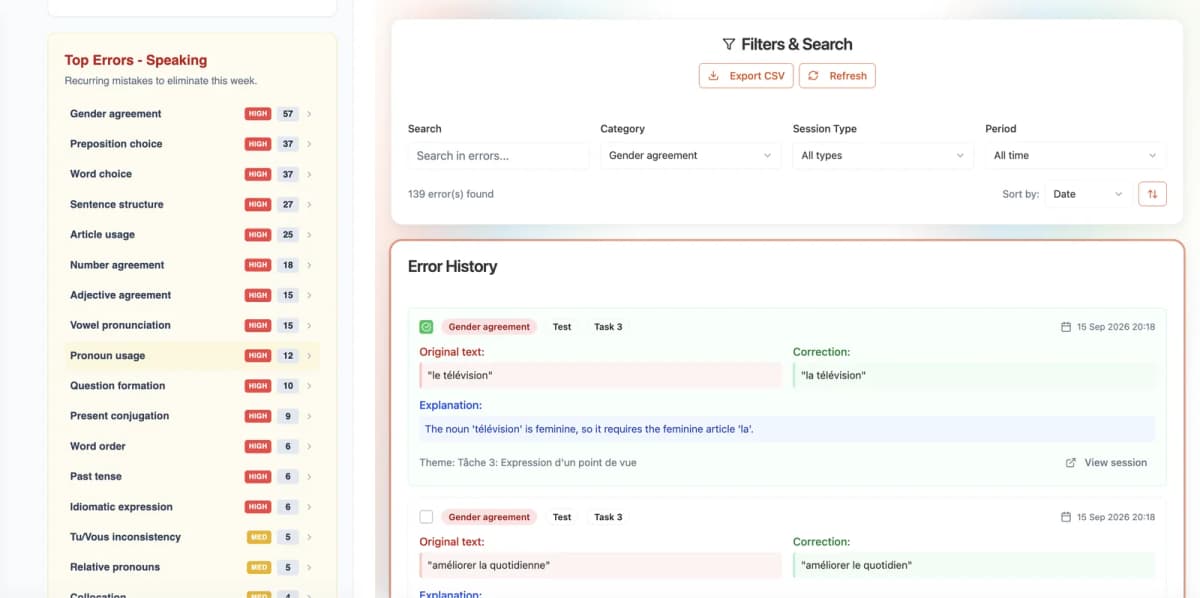Select Word choice error row
Screen dimensions: 1200x598
192,174
